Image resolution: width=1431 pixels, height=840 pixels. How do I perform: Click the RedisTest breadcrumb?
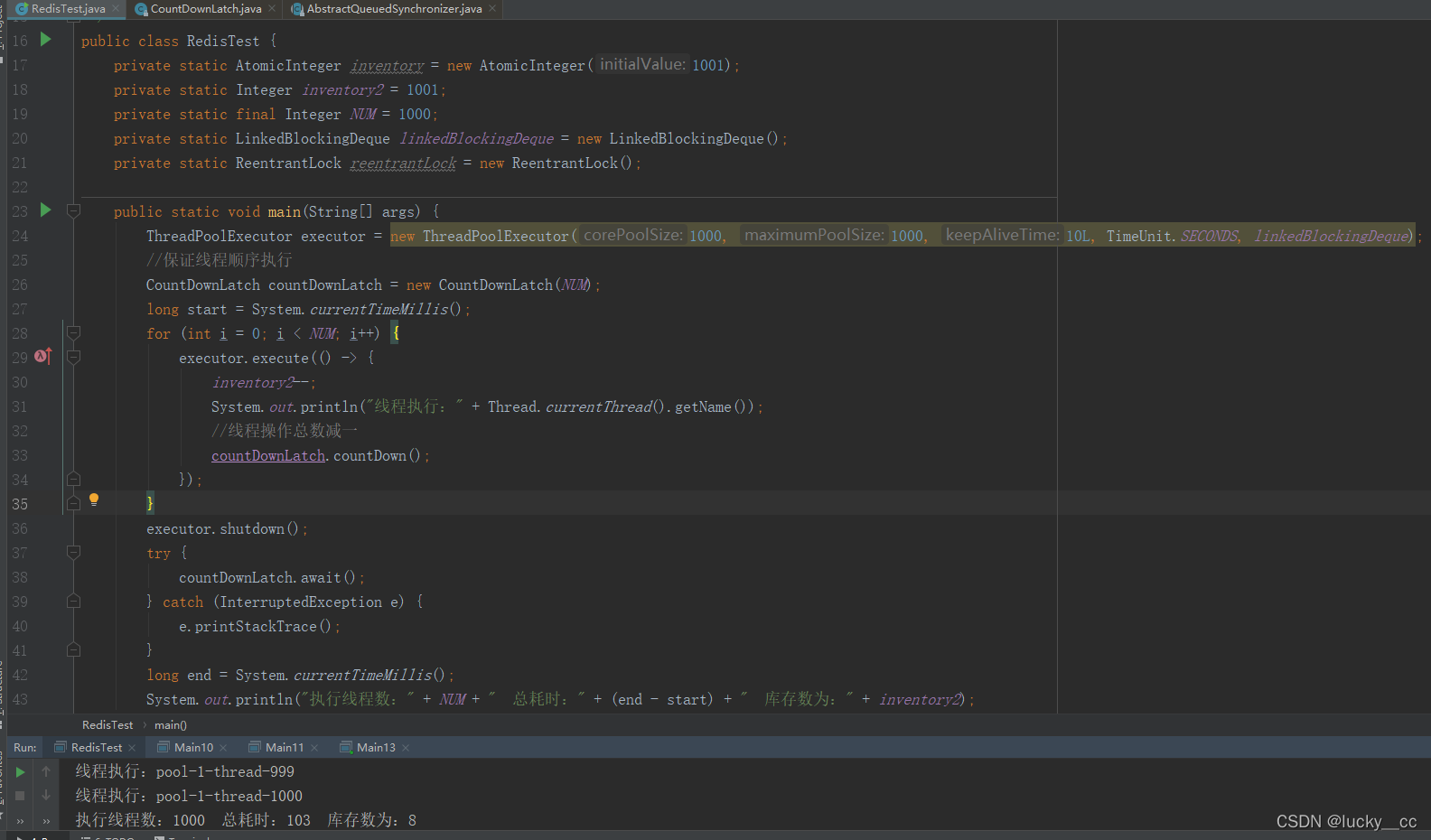click(x=108, y=724)
